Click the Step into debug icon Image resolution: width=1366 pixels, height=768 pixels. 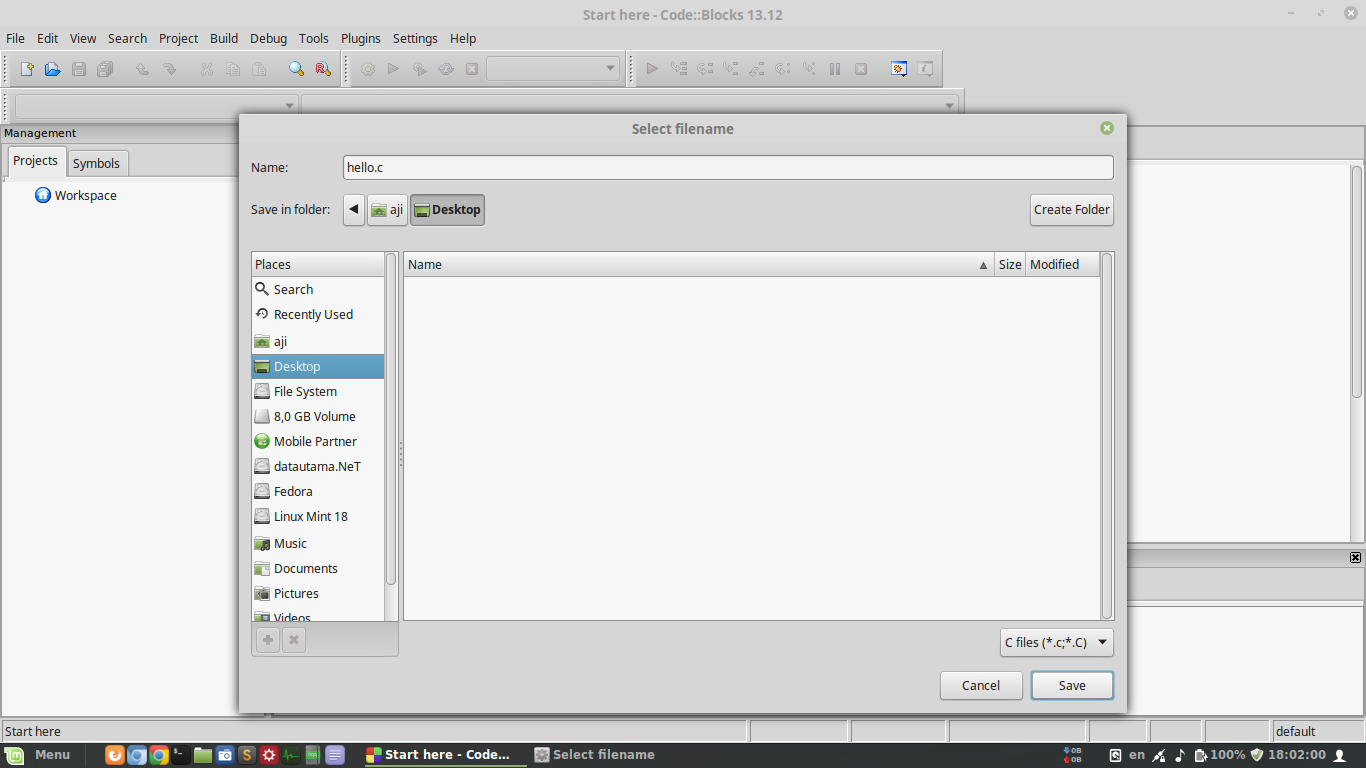pyautogui.click(x=731, y=69)
